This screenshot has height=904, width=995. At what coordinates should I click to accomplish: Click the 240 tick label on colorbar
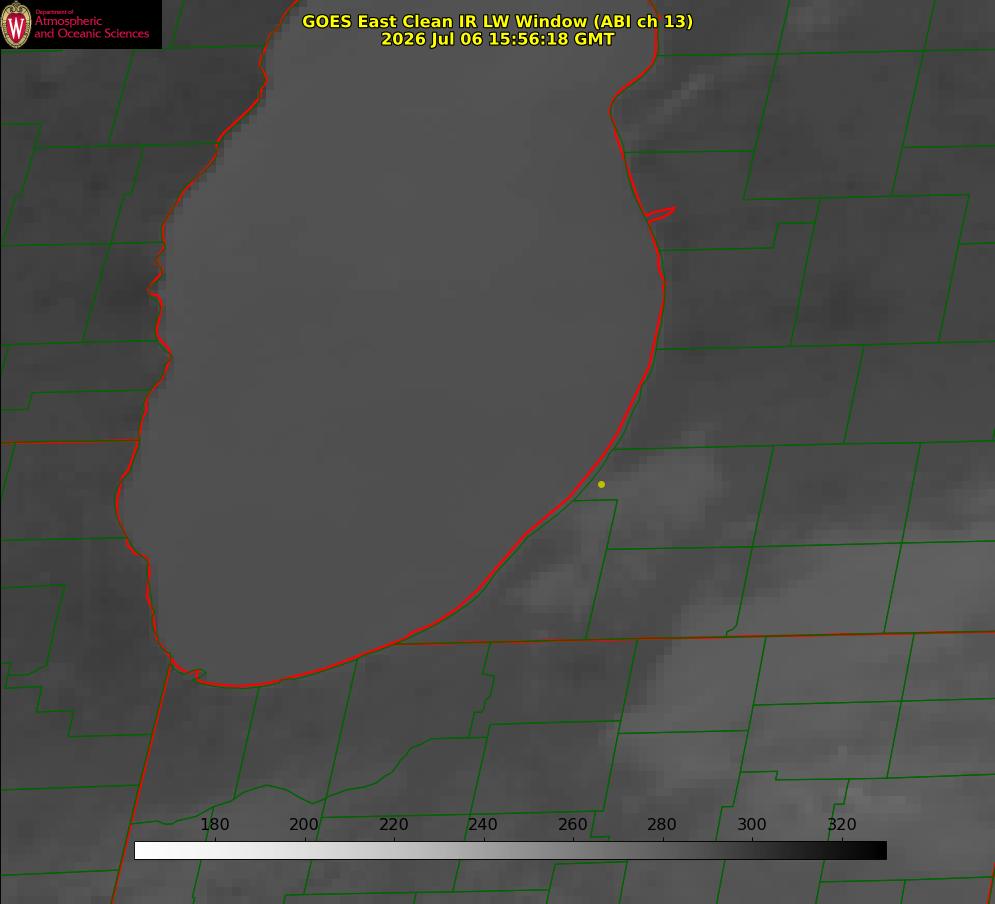click(483, 824)
